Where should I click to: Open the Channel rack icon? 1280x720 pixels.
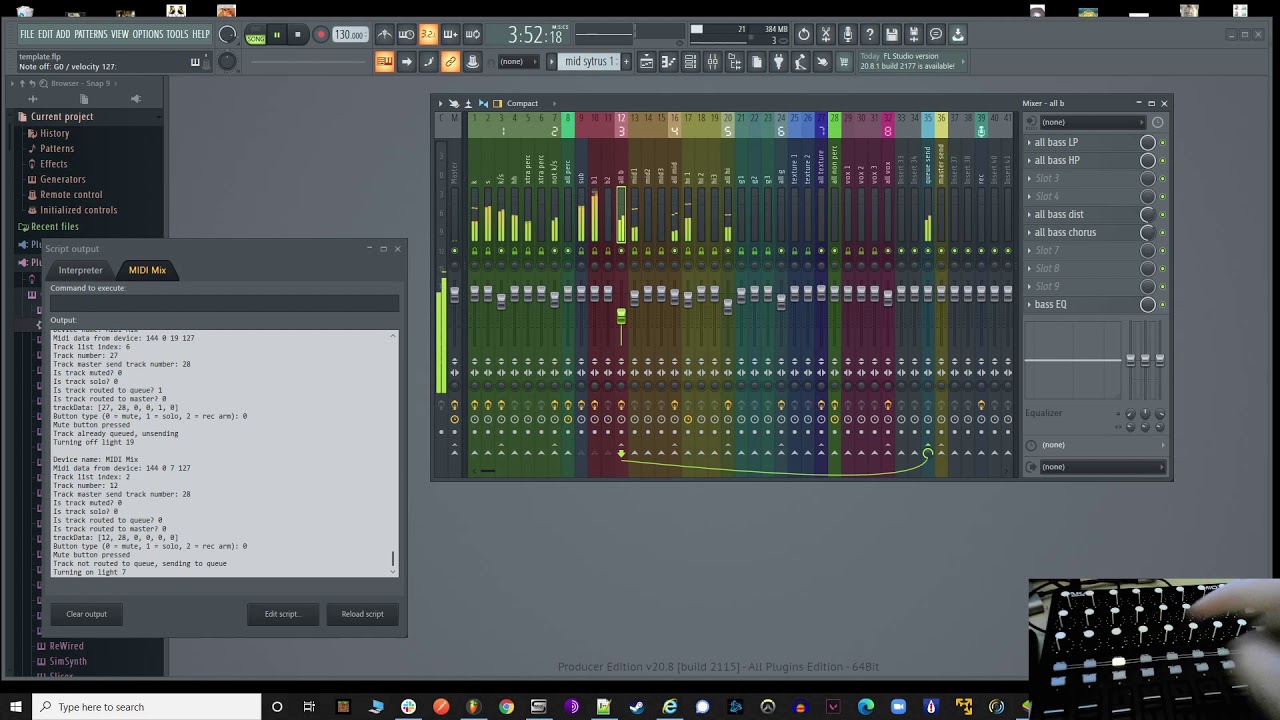pyautogui.click(x=690, y=62)
